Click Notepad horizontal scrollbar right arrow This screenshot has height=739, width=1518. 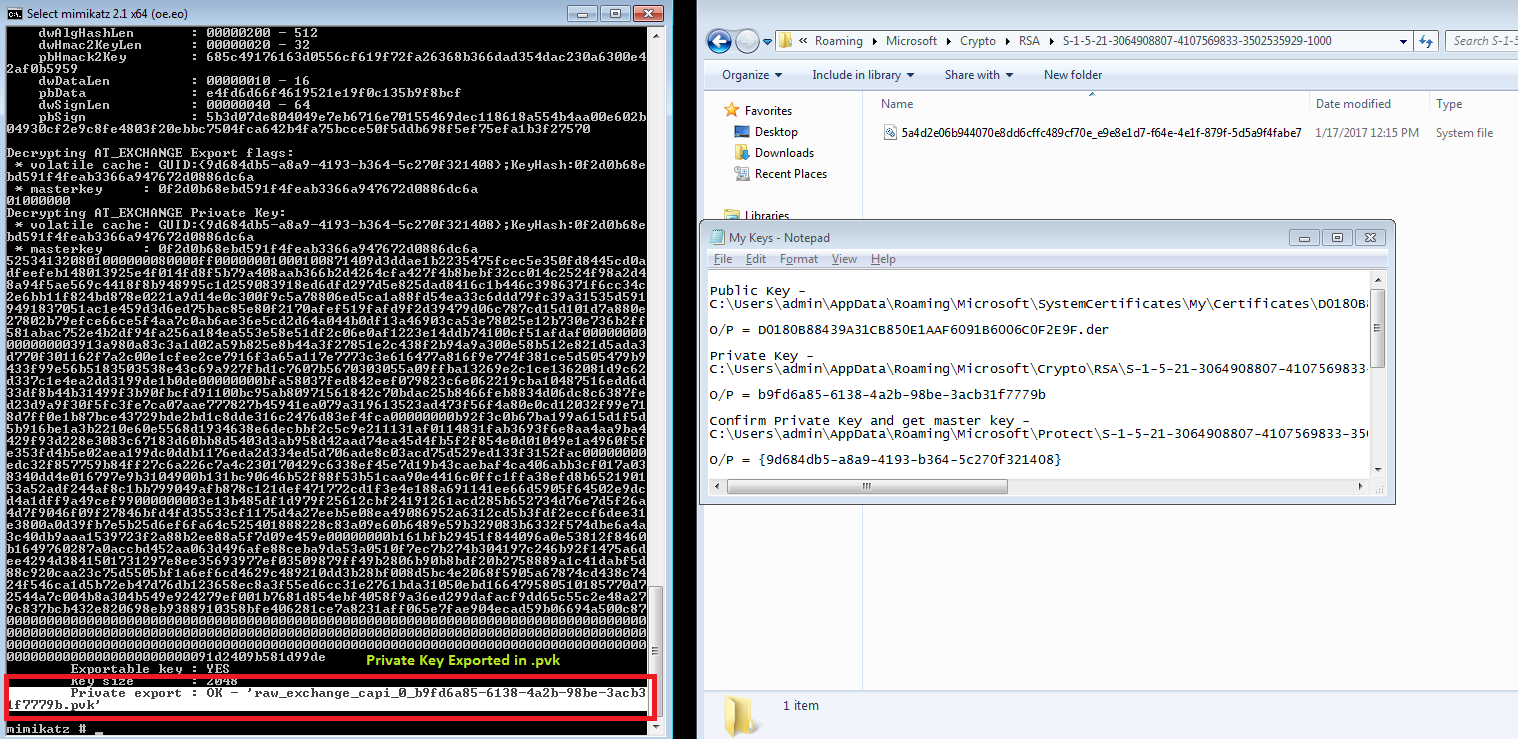click(x=1360, y=486)
